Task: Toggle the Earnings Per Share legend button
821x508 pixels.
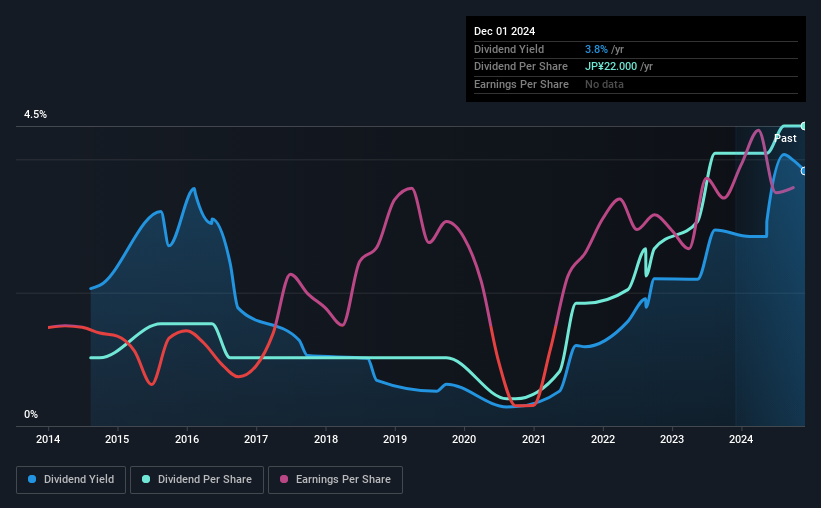Action: coord(335,480)
